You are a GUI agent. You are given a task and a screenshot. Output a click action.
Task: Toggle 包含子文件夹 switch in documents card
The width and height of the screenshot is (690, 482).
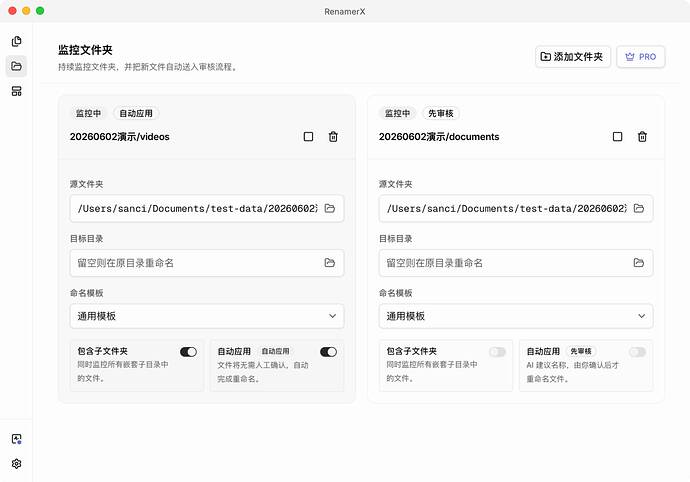497,352
